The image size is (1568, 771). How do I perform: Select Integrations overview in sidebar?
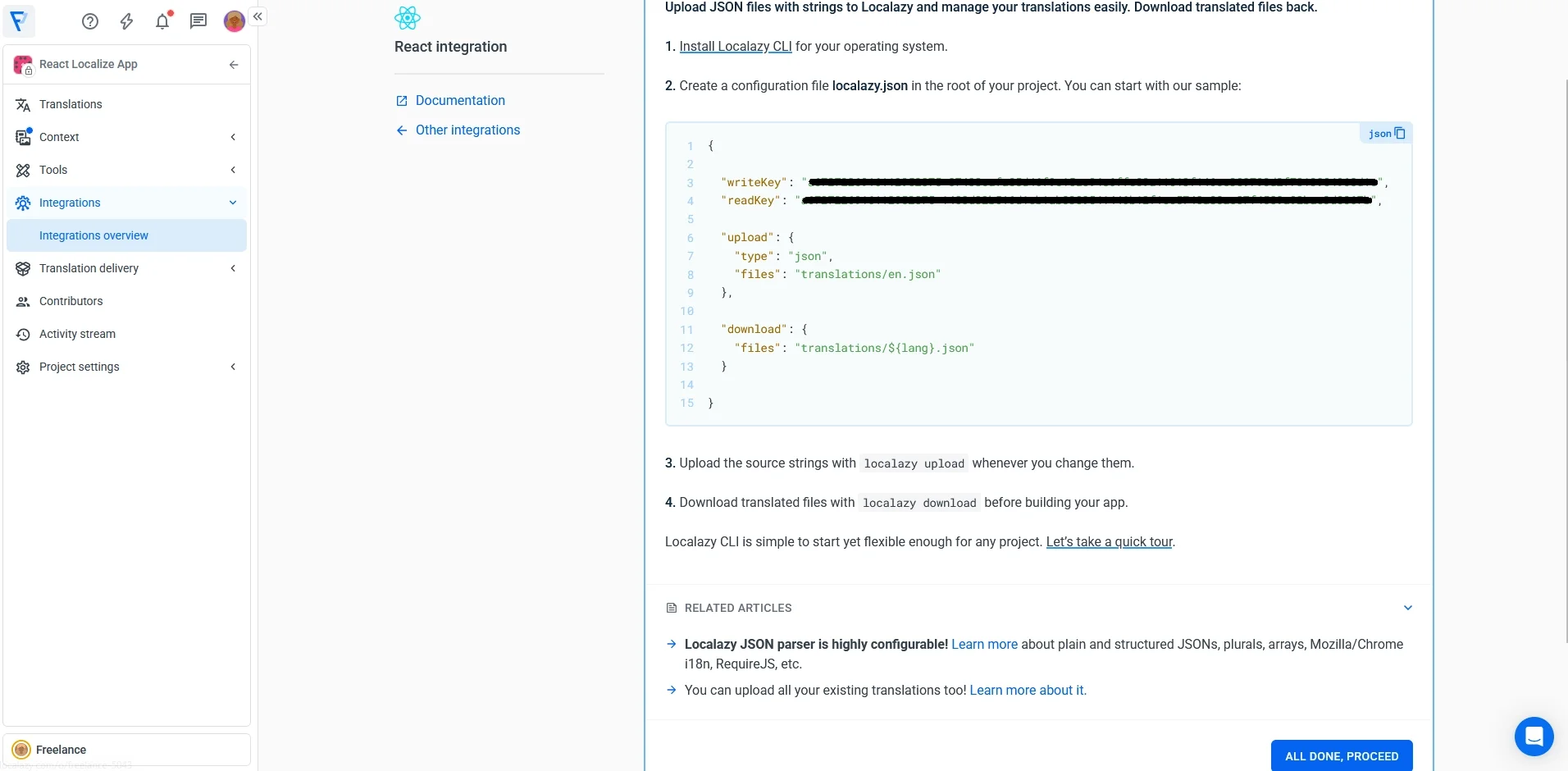127,235
